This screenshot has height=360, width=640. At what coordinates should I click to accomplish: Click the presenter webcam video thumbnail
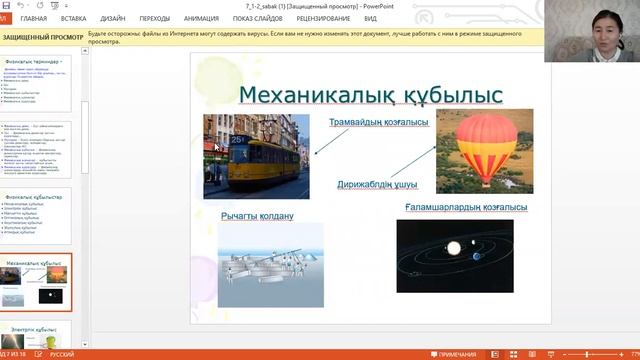pyautogui.click(x=592, y=31)
